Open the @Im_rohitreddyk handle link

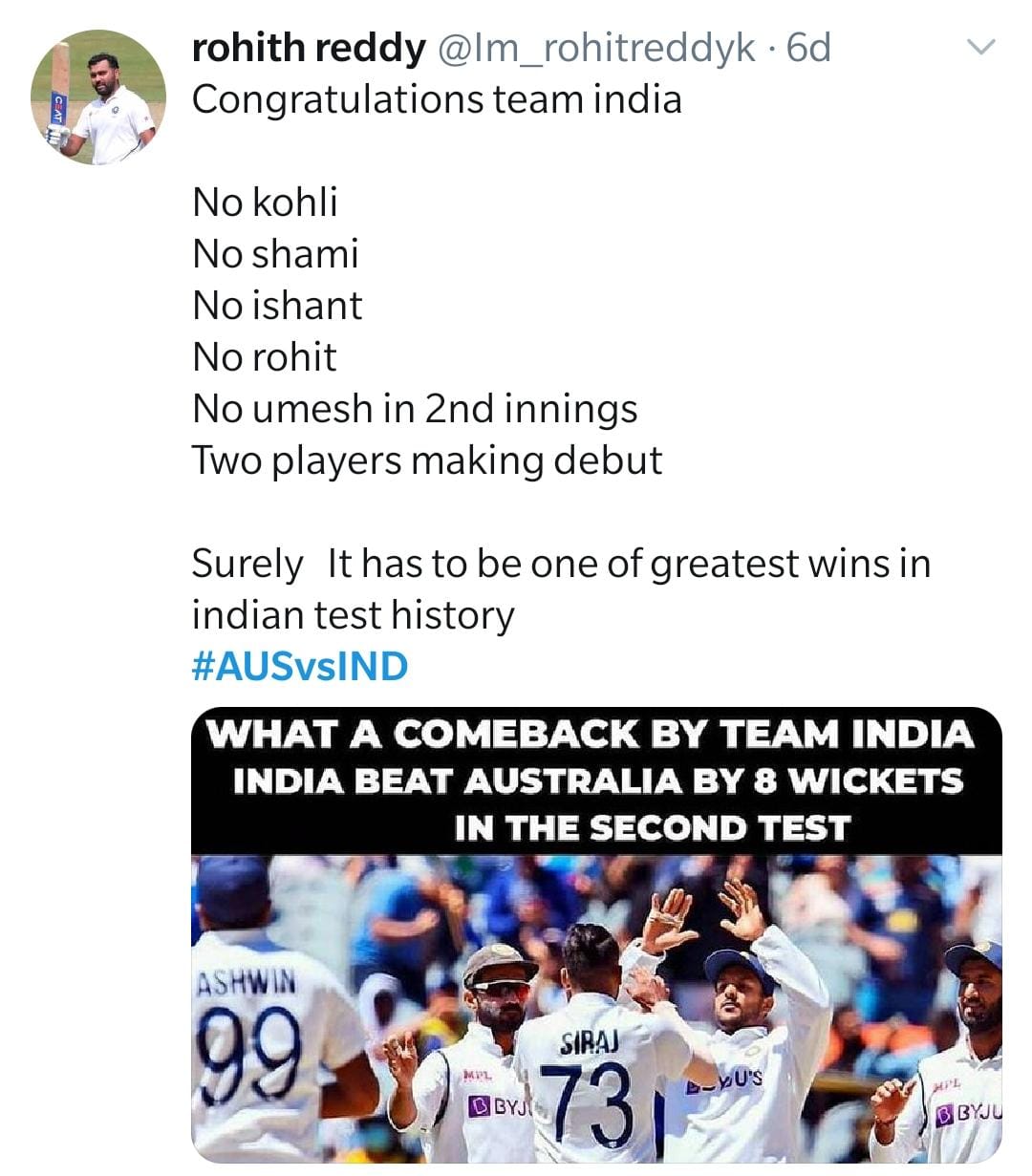(596, 48)
